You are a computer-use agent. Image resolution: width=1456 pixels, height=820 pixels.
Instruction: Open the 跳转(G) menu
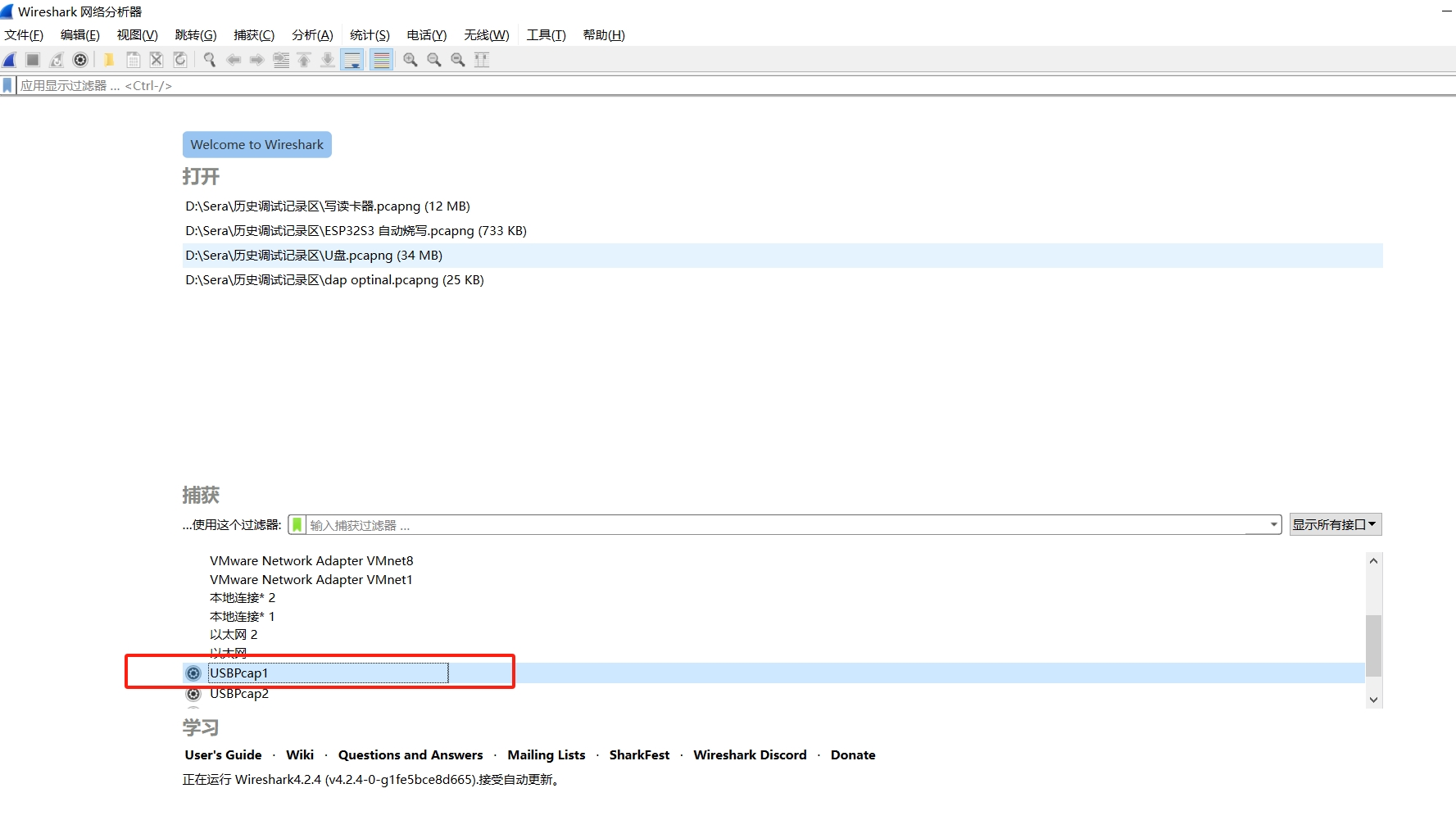click(196, 35)
